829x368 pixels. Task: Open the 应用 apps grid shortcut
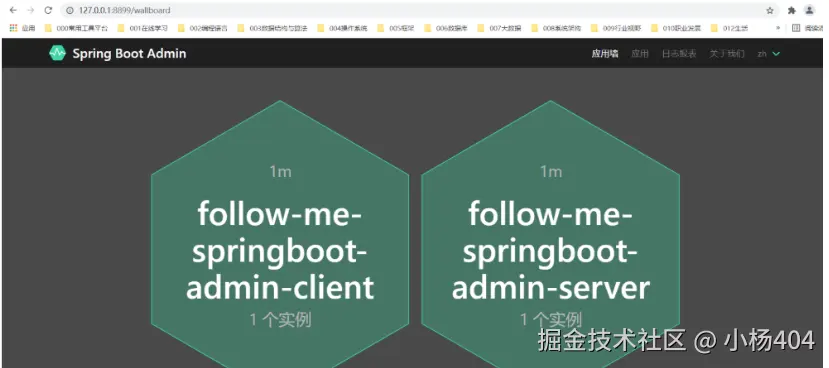[22, 28]
